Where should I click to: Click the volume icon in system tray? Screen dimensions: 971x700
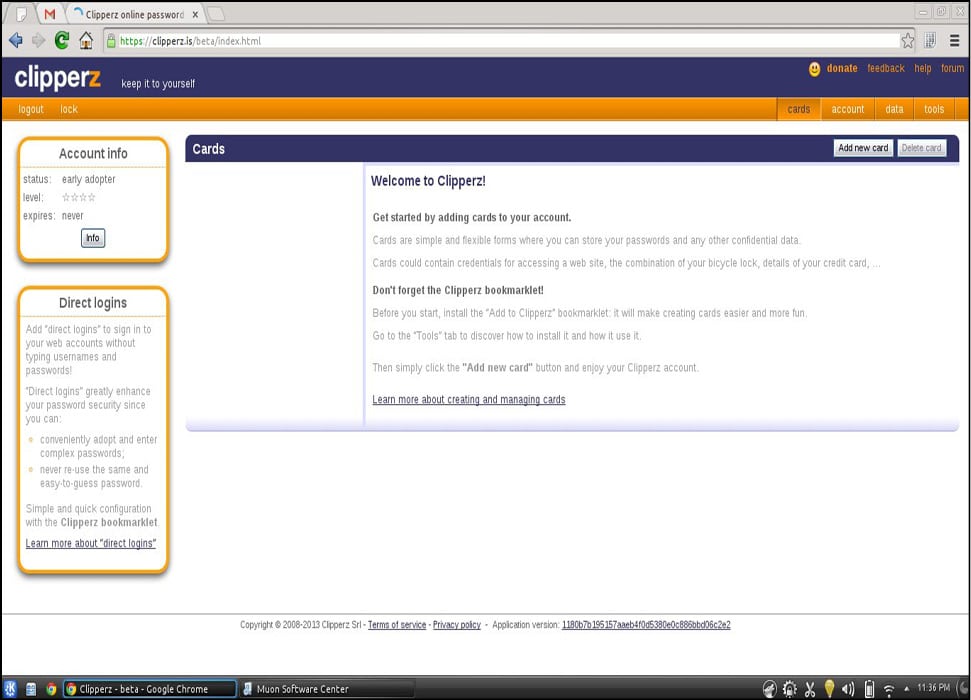point(848,689)
